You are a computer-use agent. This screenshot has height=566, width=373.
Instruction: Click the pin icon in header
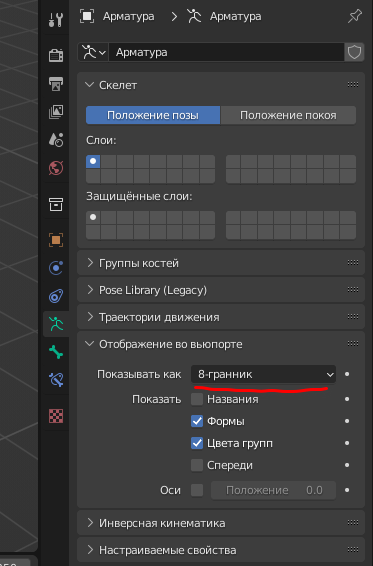click(354, 16)
